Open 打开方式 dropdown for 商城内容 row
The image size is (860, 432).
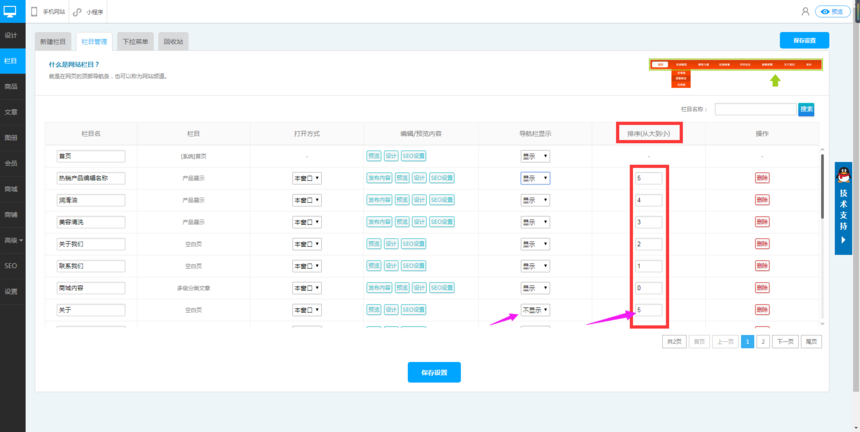click(x=307, y=288)
